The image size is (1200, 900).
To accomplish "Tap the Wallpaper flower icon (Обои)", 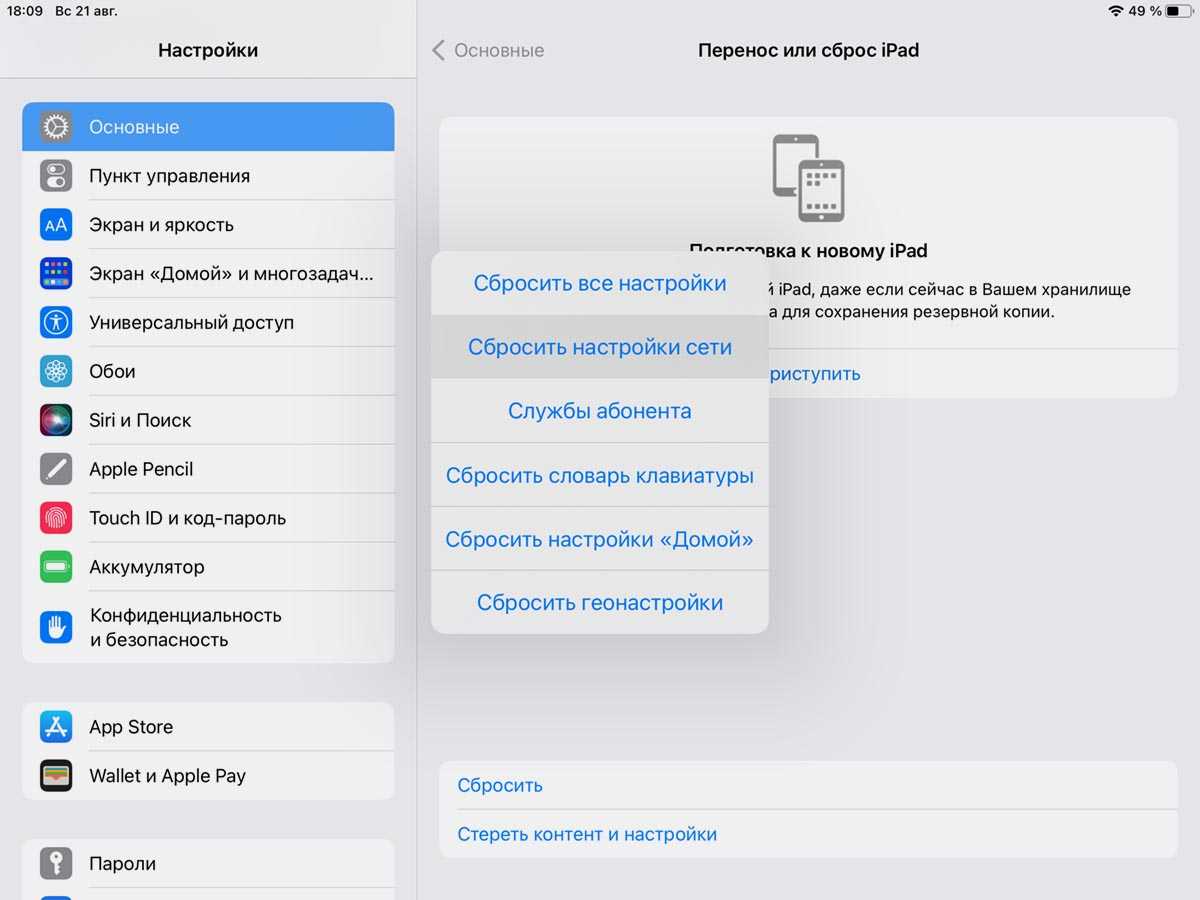I will [x=56, y=371].
